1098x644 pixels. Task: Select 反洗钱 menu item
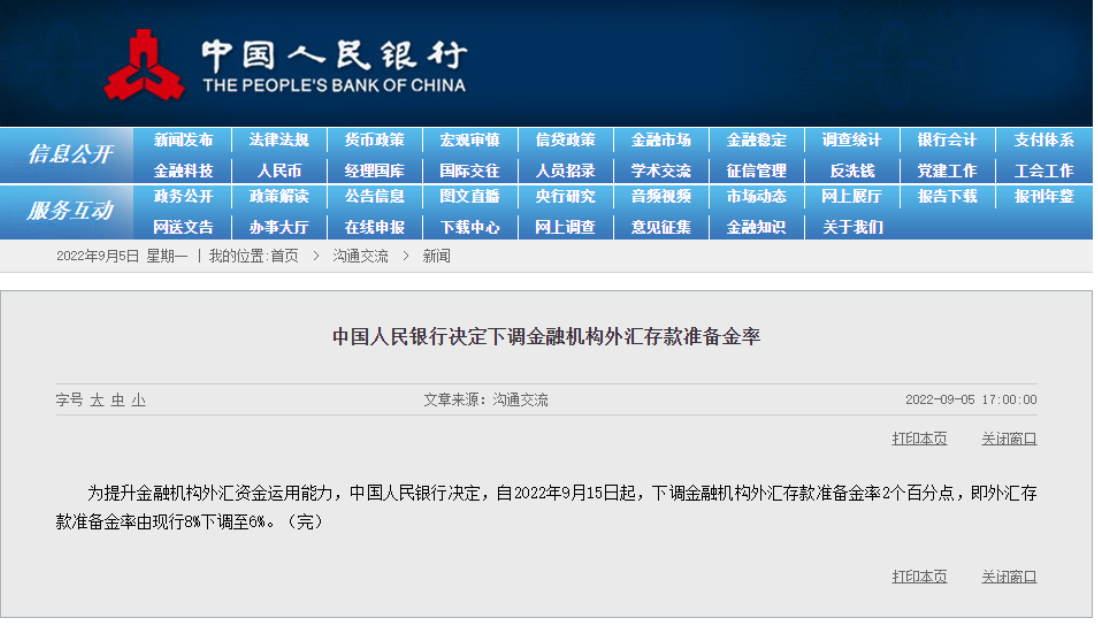(x=852, y=171)
